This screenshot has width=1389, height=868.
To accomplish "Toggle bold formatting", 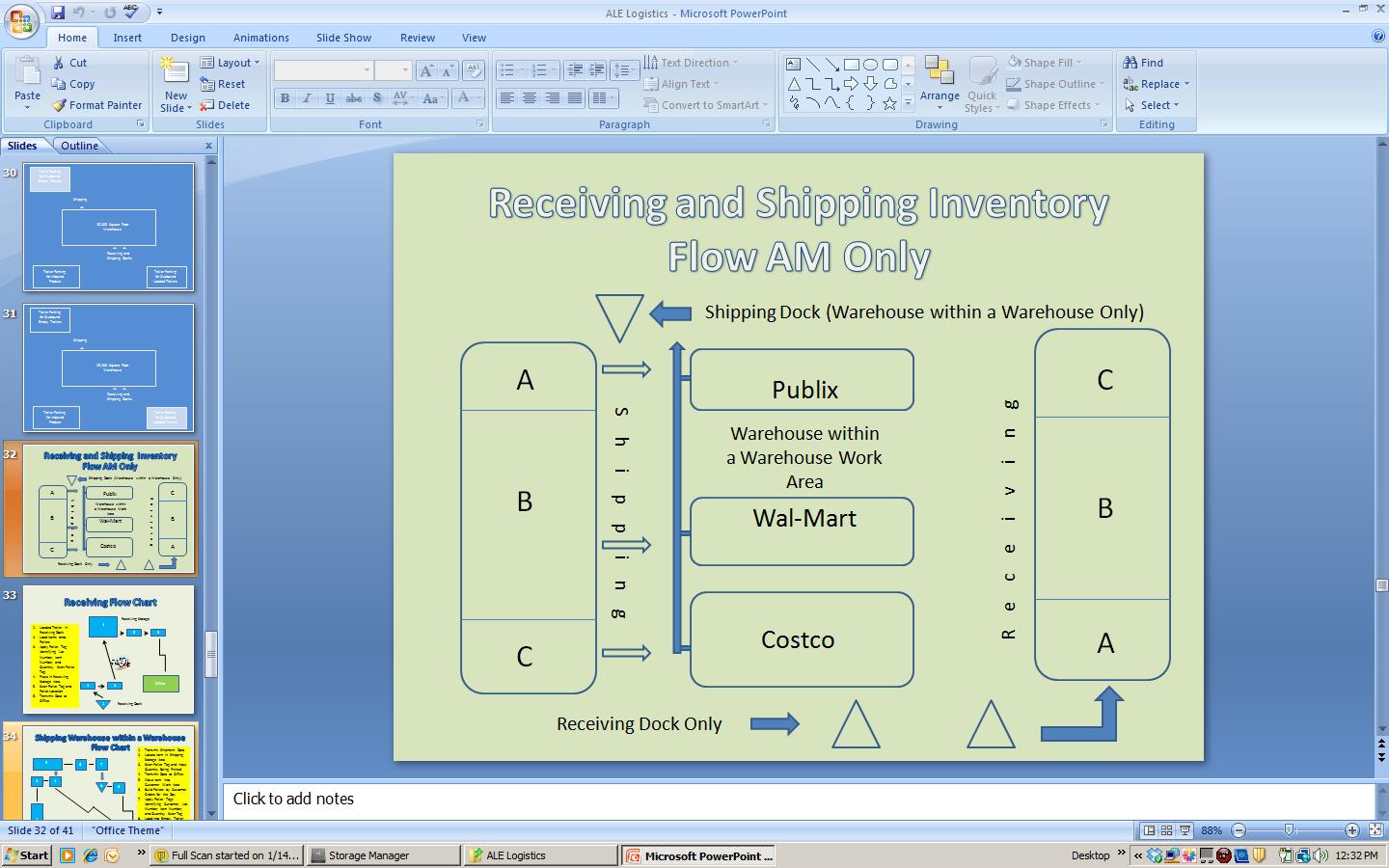I will click(285, 97).
